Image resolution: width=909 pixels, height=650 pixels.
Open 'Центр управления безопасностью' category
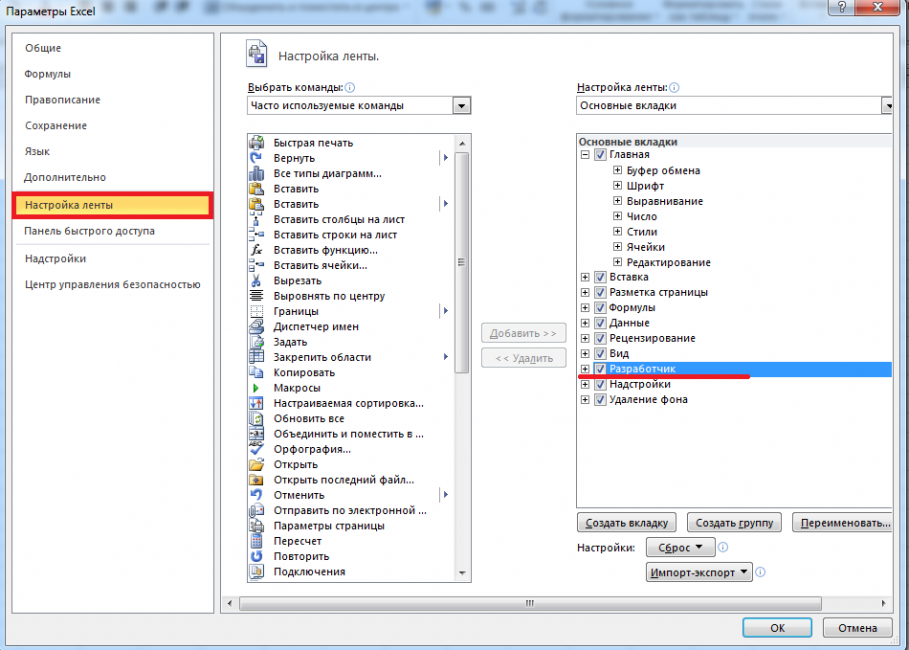point(112,284)
